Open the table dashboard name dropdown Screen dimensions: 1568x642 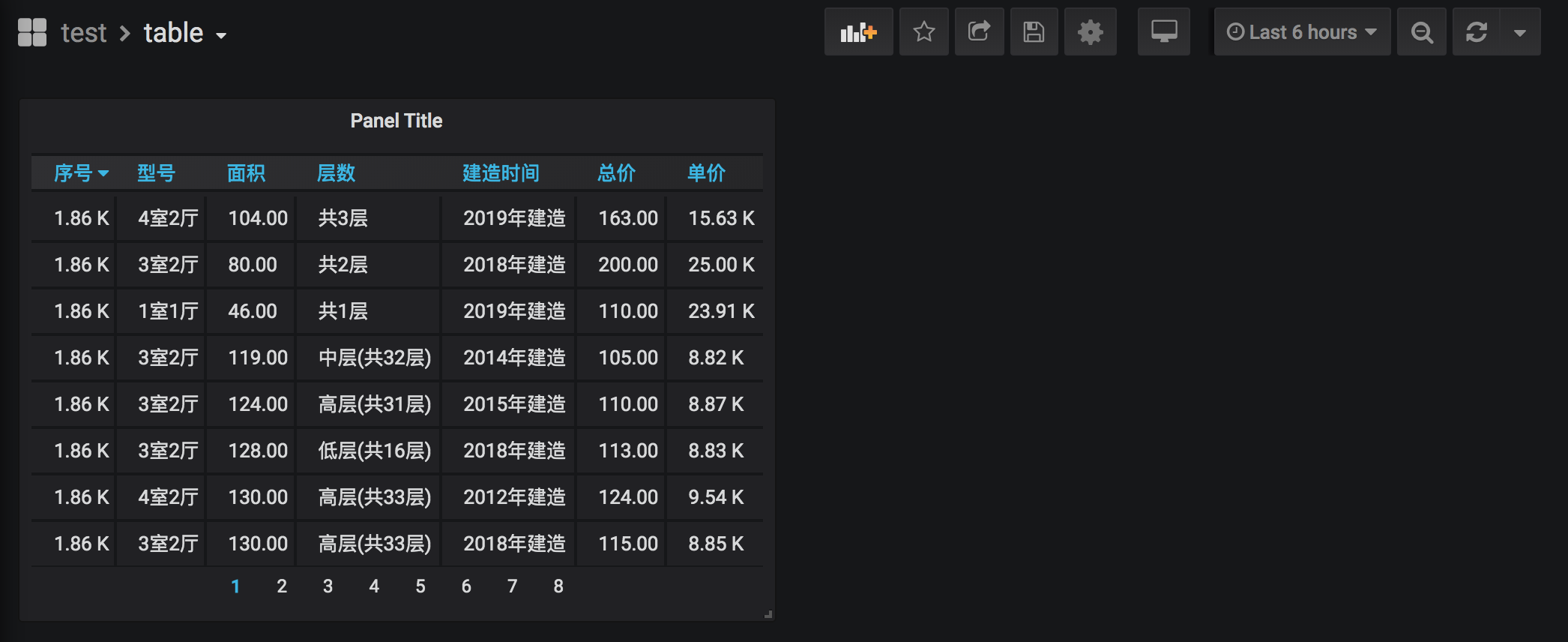(184, 33)
